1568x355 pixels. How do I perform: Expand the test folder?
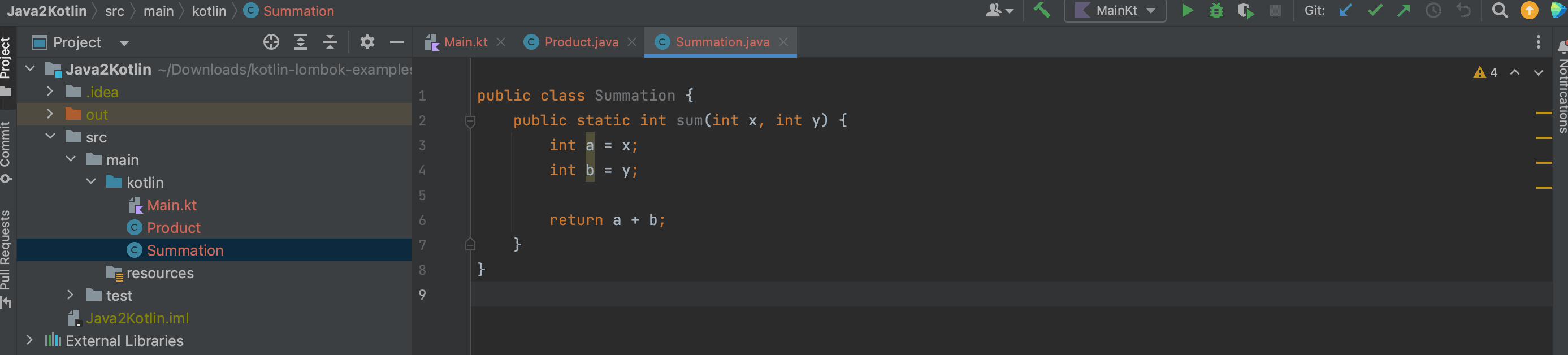pyautogui.click(x=70, y=295)
